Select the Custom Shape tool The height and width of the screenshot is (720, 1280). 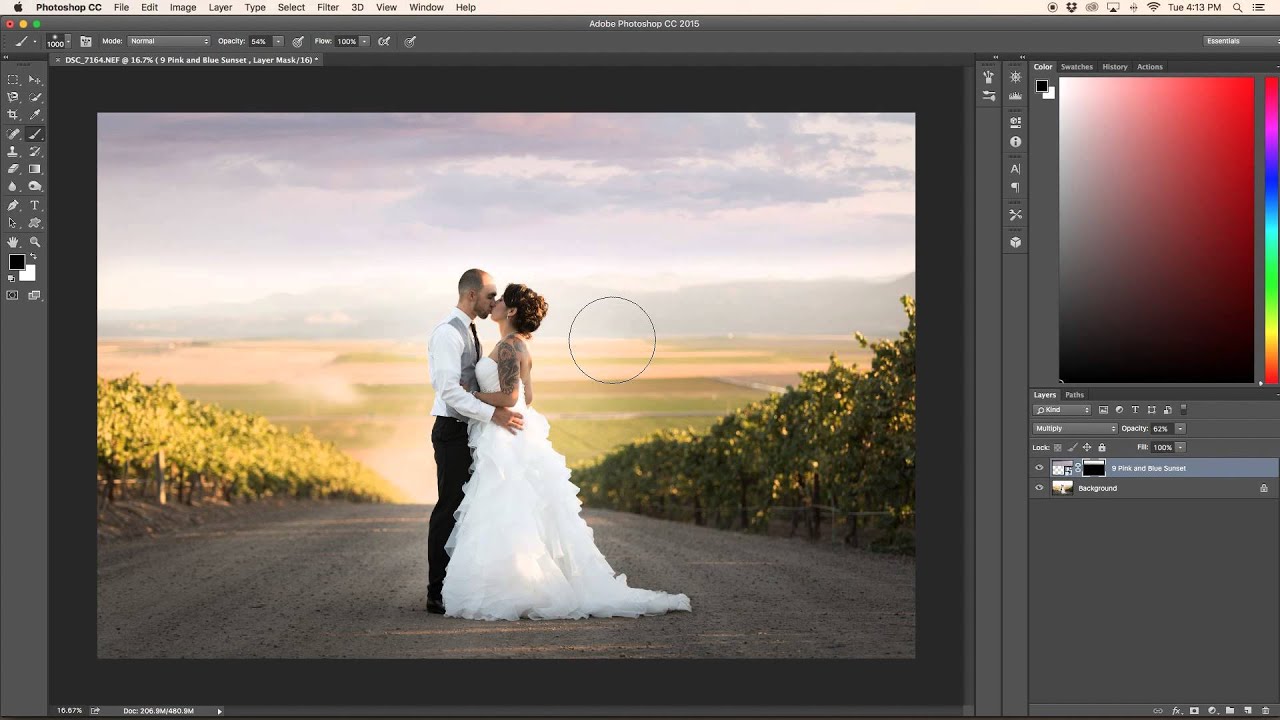pyautogui.click(x=35, y=223)
